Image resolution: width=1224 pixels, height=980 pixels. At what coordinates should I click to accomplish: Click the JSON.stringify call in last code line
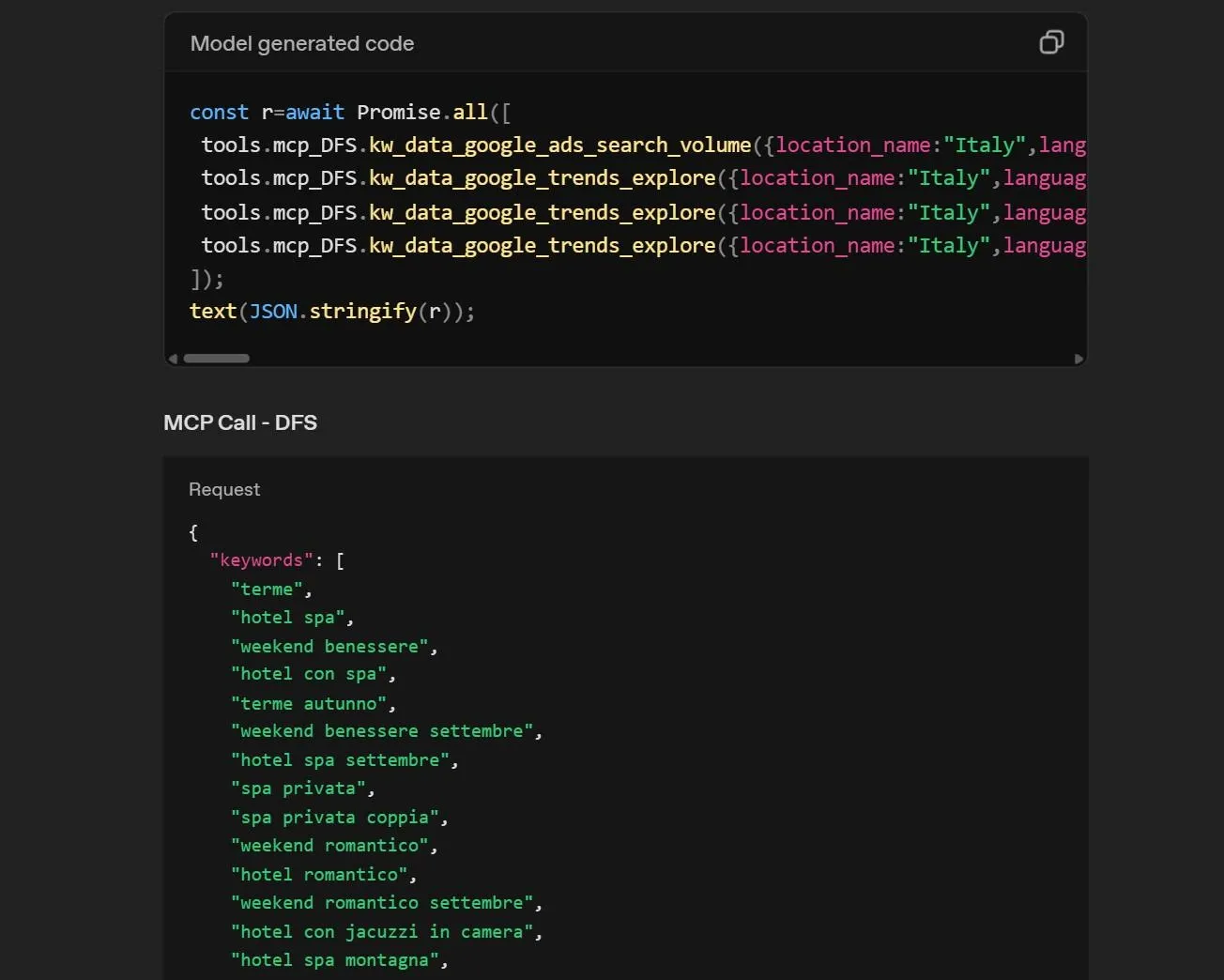click(x=333, y=311)
